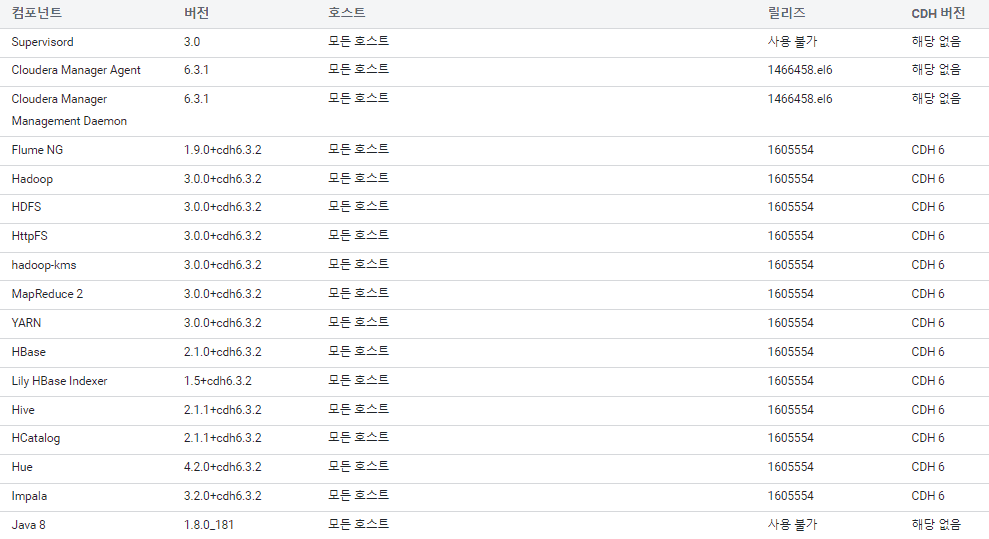Image resolution: width=989 pixels, height=539 pixels.
Task: Click version 3.0 in Supervisord row
Action: (192, 42)
